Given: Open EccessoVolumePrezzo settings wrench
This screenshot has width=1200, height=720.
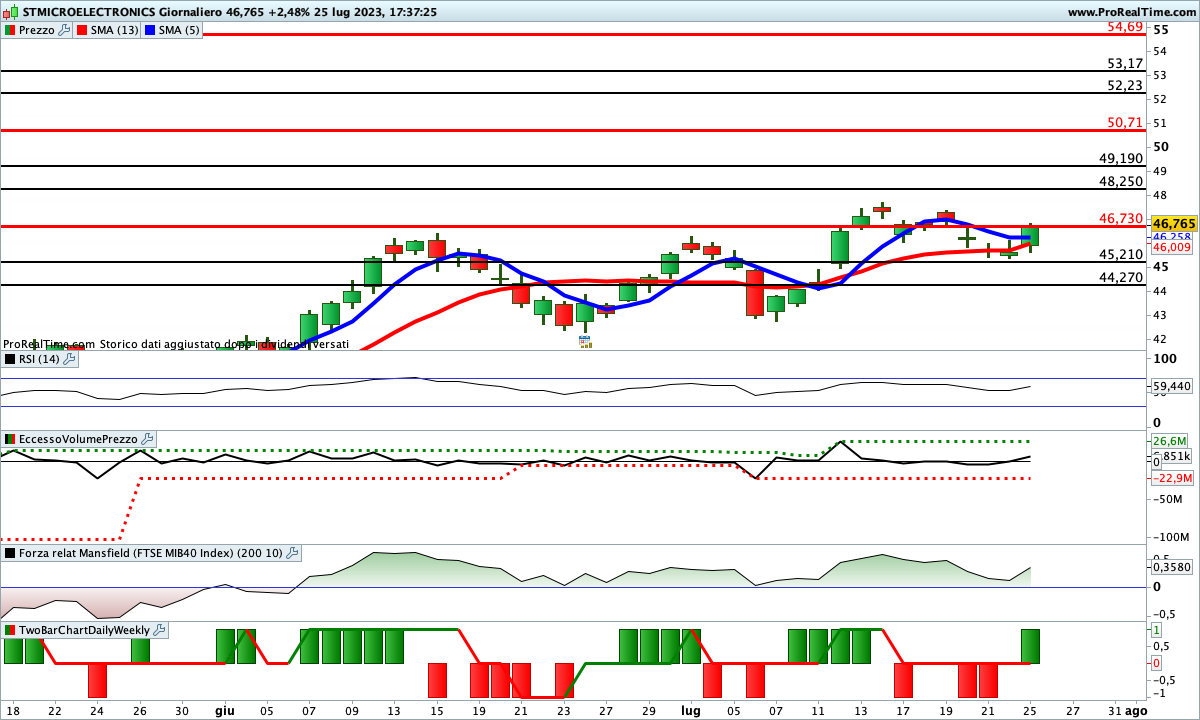Looking at the screenshot, I should pyautogui.click(x=147, y=438).
